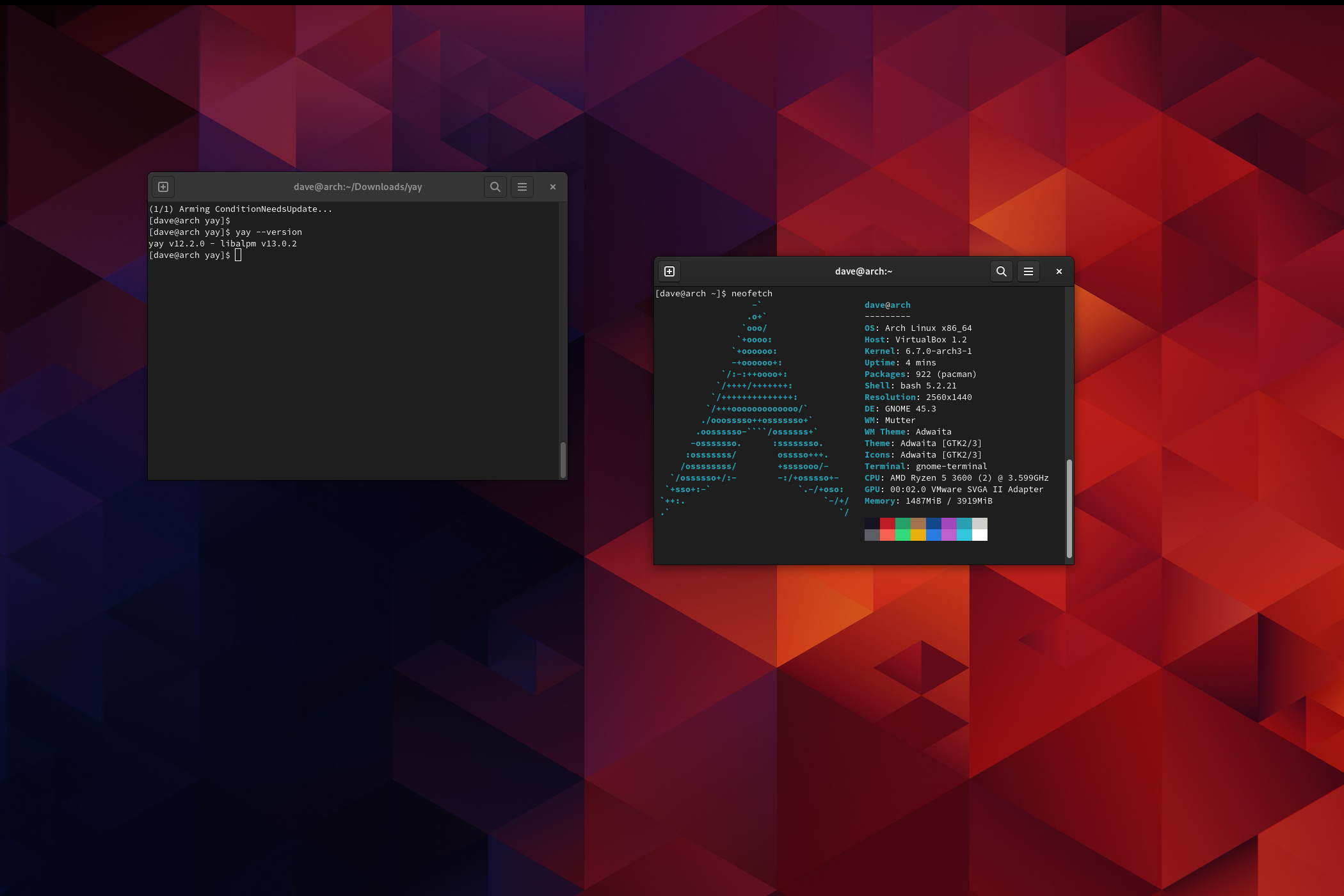The image size is (1344, 896).
Task: Click the yay --version command text
Action: pos(268,232)
